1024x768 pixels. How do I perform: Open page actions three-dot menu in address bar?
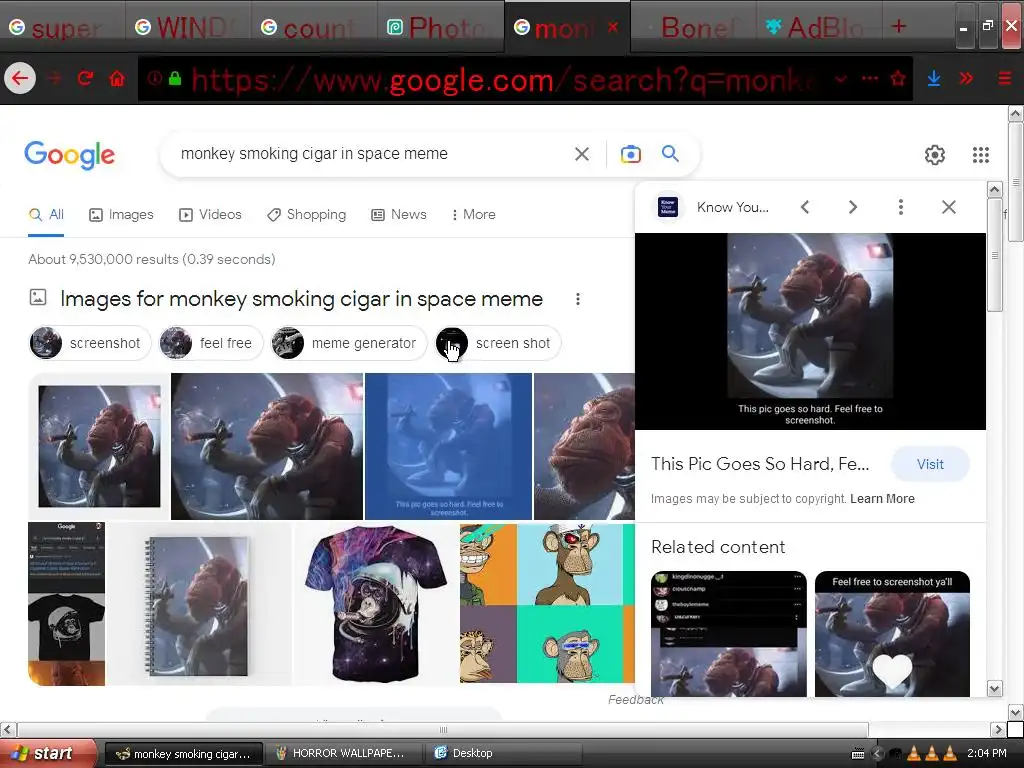click(x=870, y=78)
